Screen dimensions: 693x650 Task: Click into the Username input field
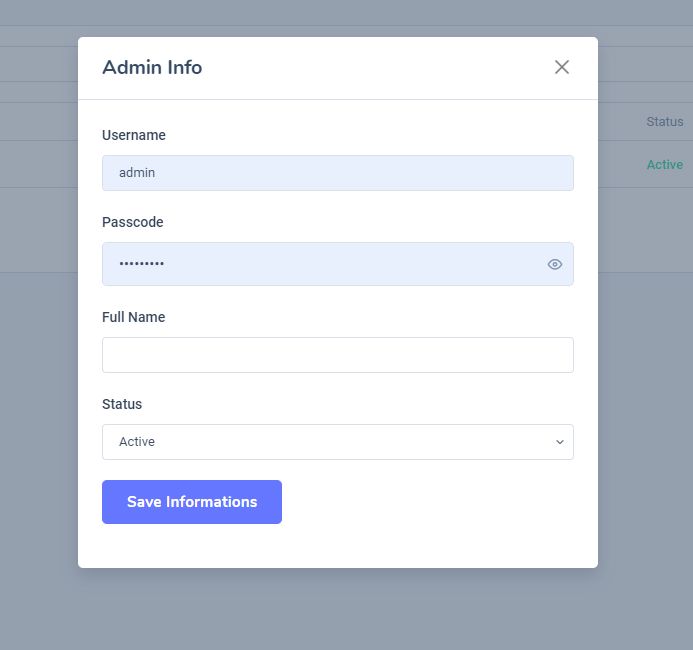pos(337,173)
